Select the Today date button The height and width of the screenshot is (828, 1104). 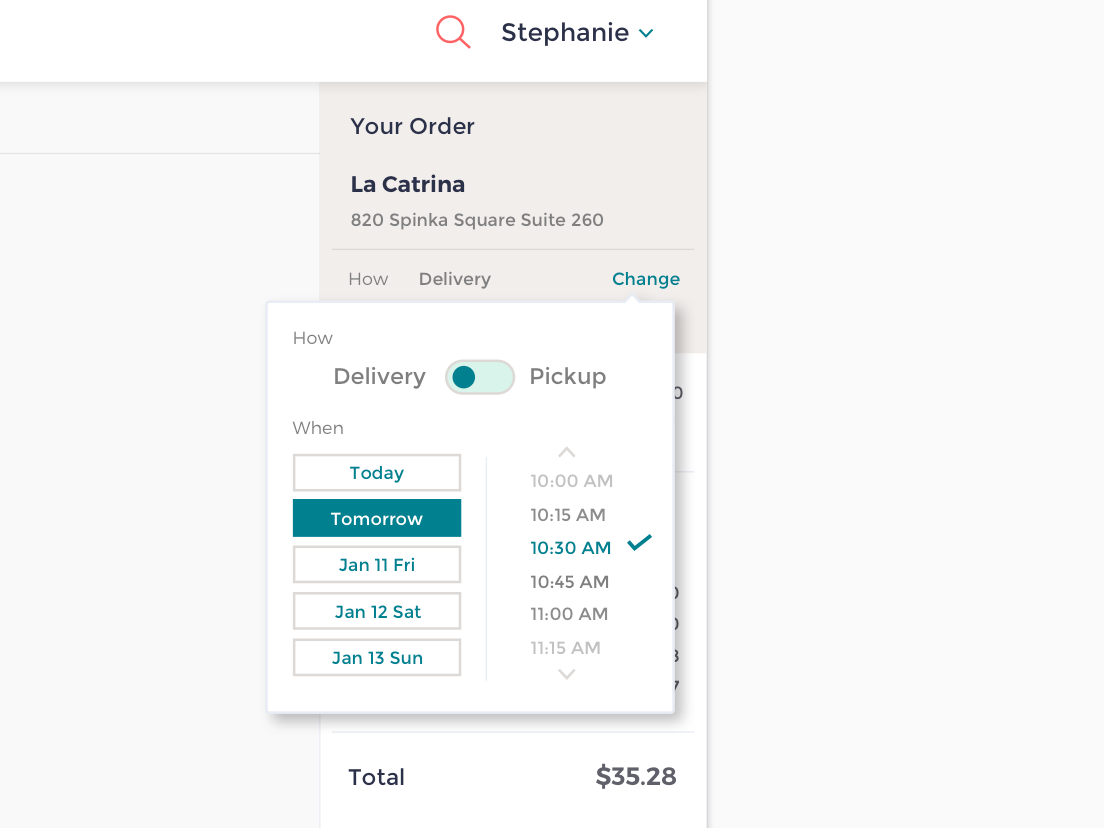[x=376, y=472]
